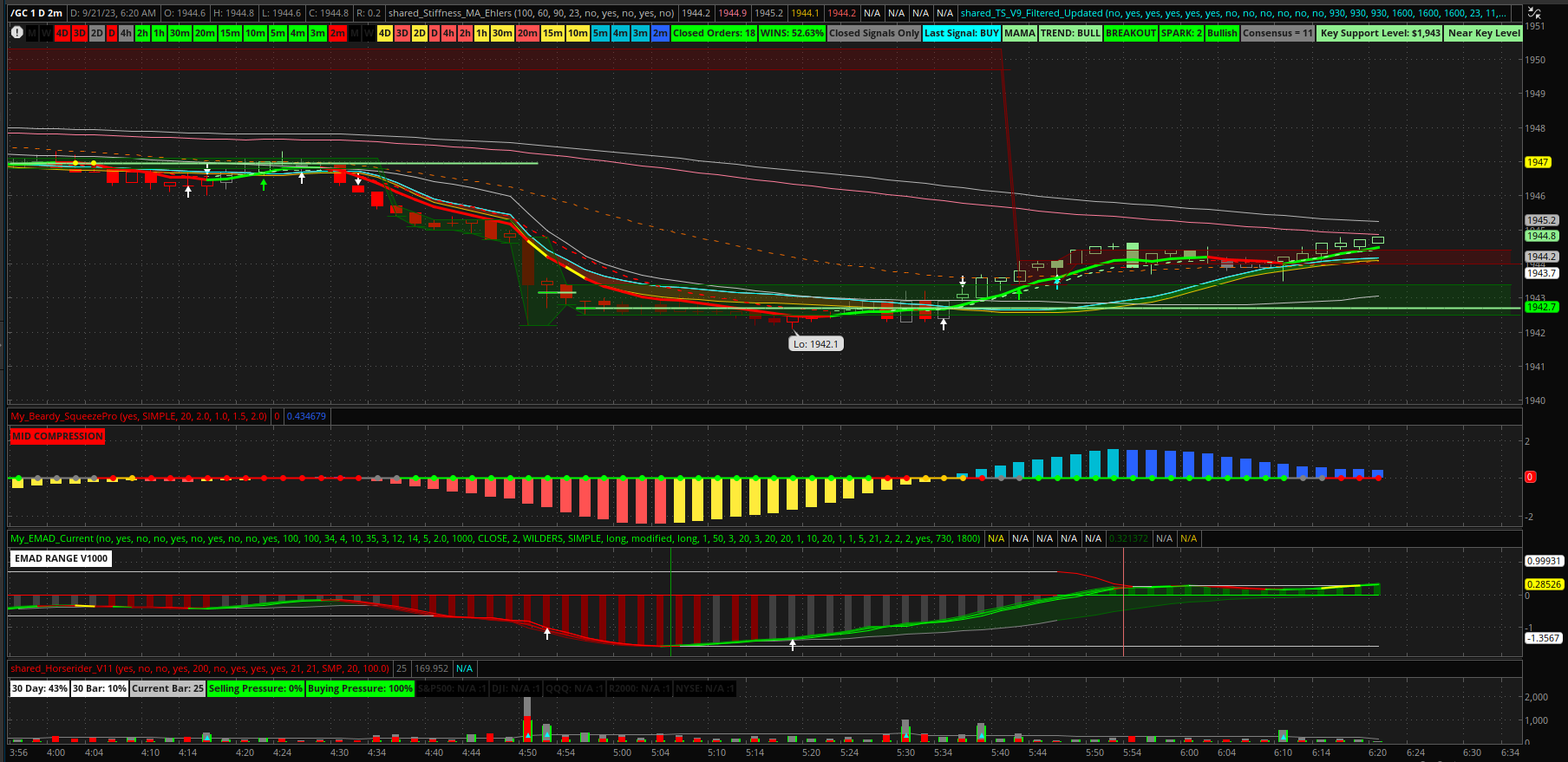
Task: Click the yellow 4D timeframe label
Action: tap(385, 33)
